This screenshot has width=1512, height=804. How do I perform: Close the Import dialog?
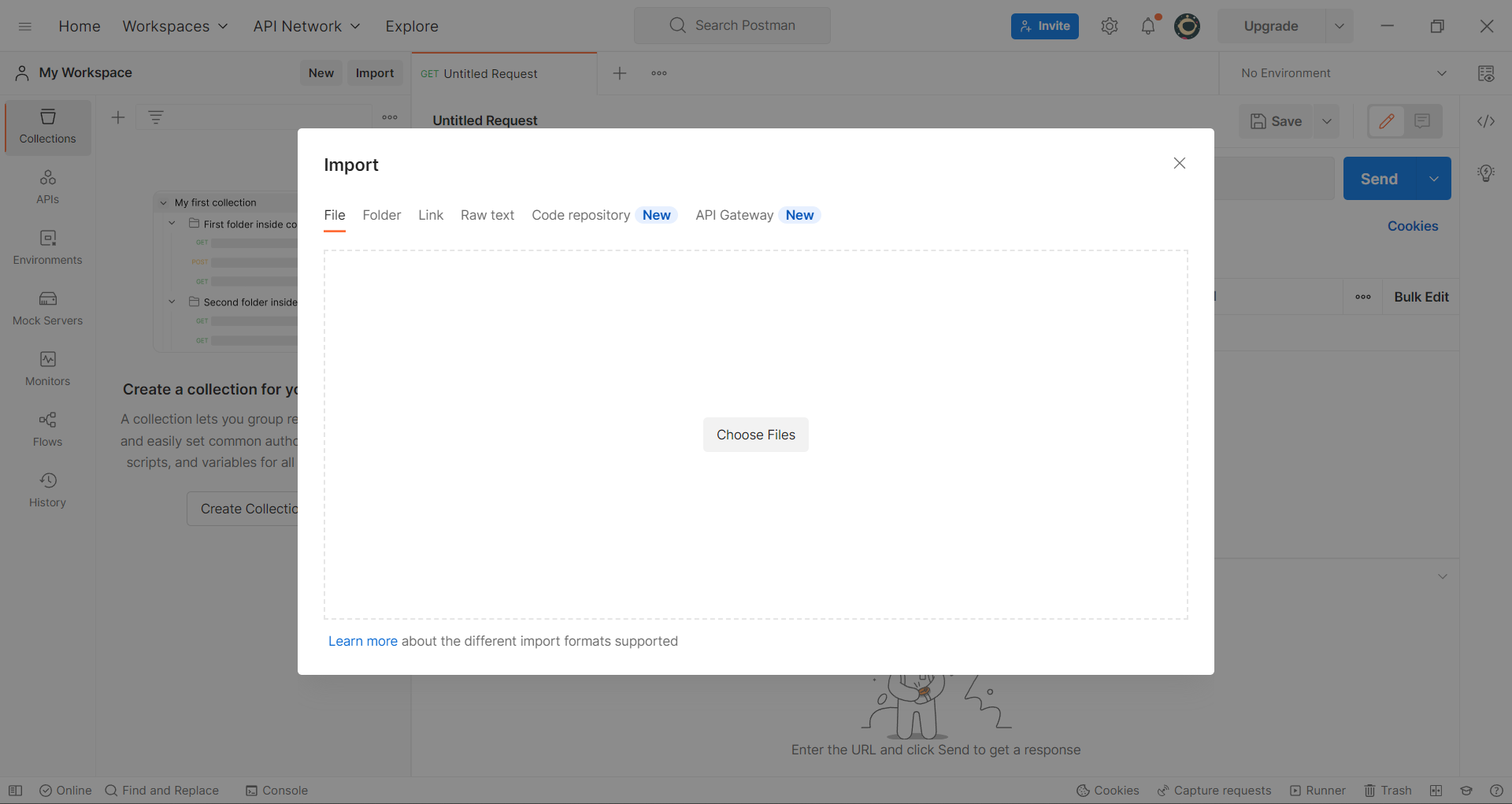(x=1179, y=163)
